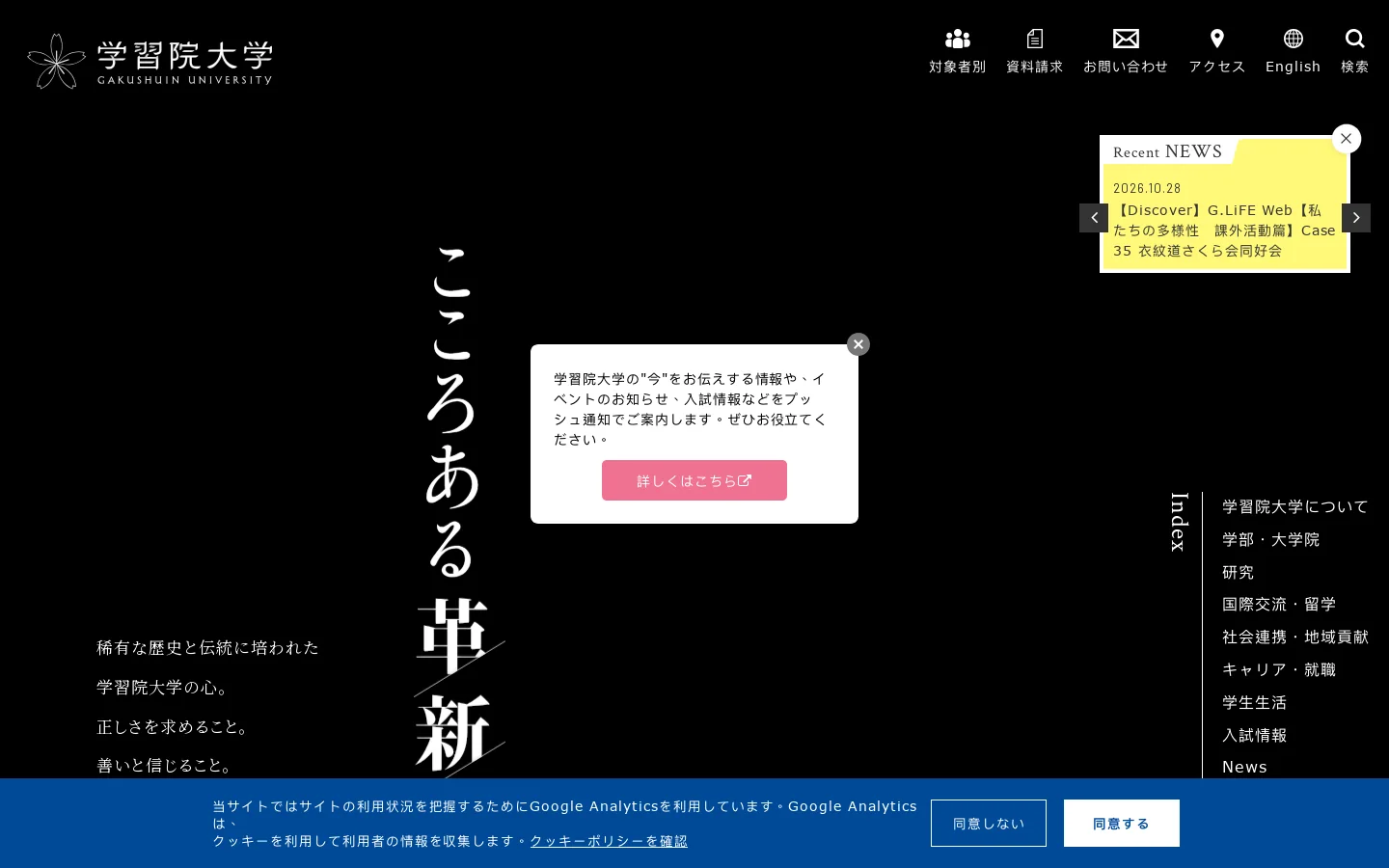
Task: Decline cookies with 同意しない
Action: click(989, 824)
